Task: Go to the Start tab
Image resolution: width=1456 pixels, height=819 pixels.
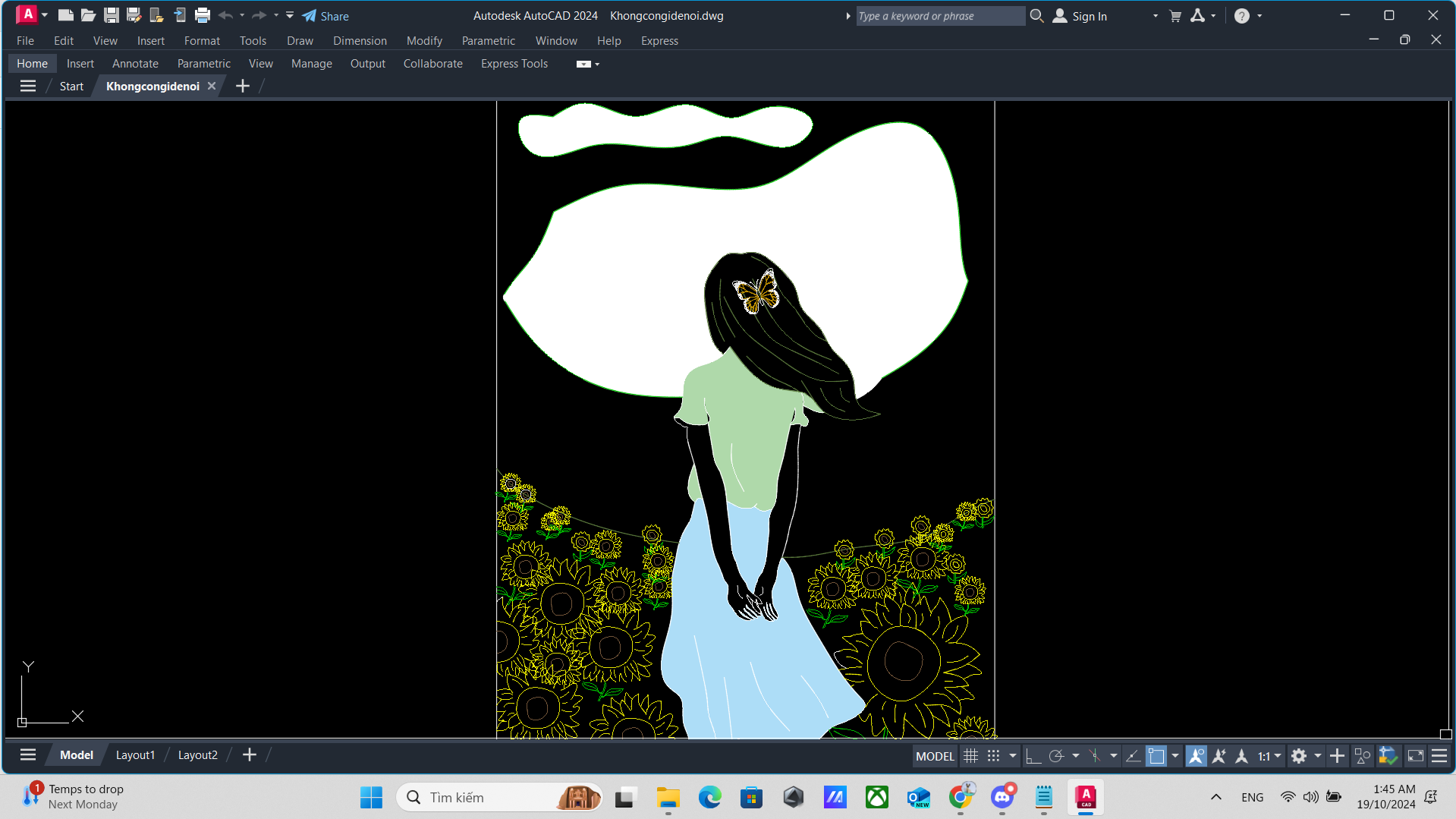Action: (71, 86)
